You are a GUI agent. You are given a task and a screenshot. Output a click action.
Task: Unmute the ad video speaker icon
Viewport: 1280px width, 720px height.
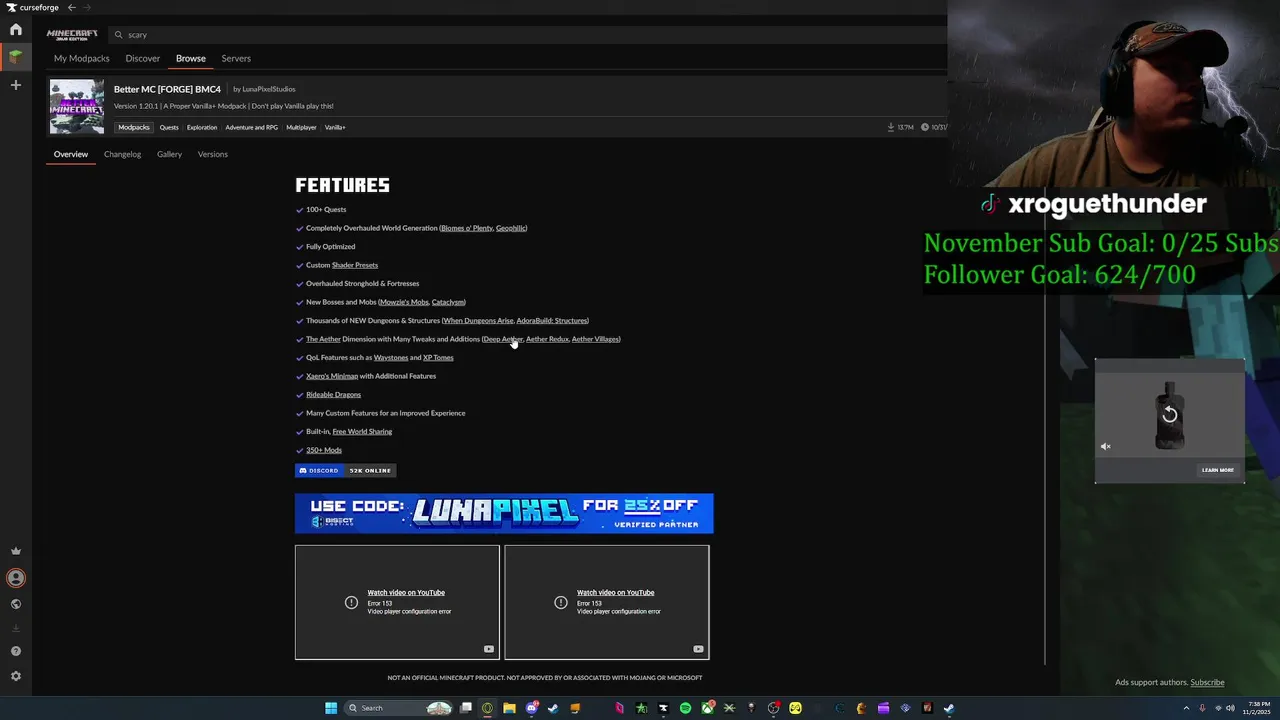pyautogui.click(x=1106, y=447)
